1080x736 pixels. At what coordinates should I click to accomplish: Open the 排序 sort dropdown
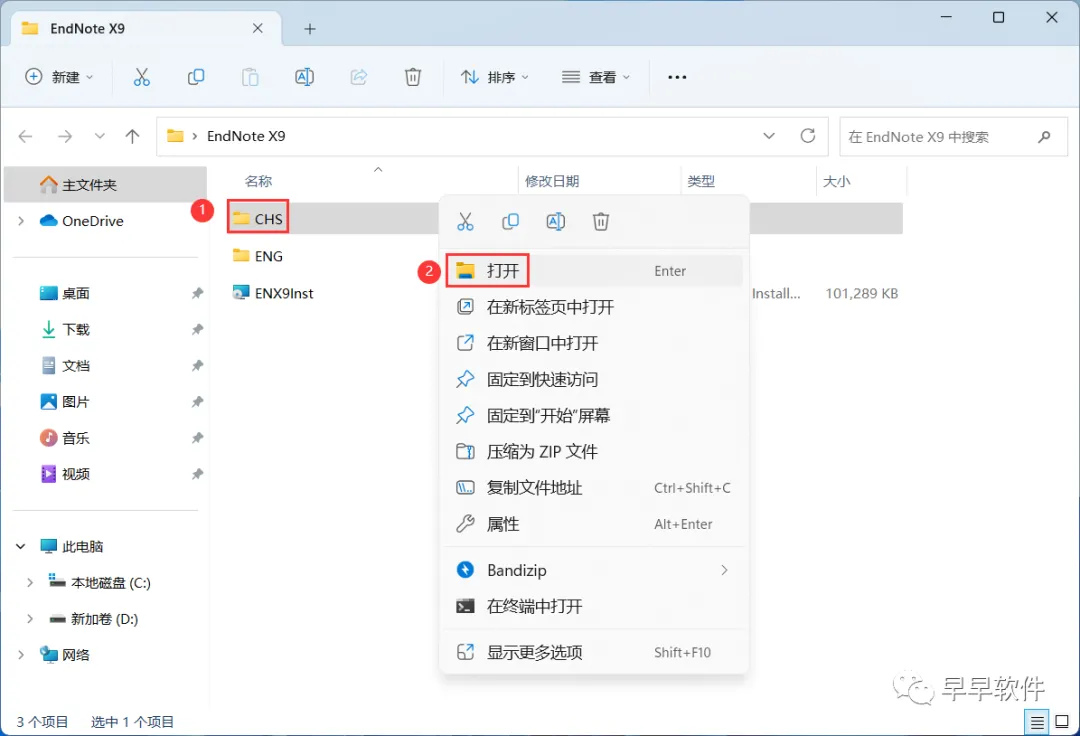(x=495, y=77)
